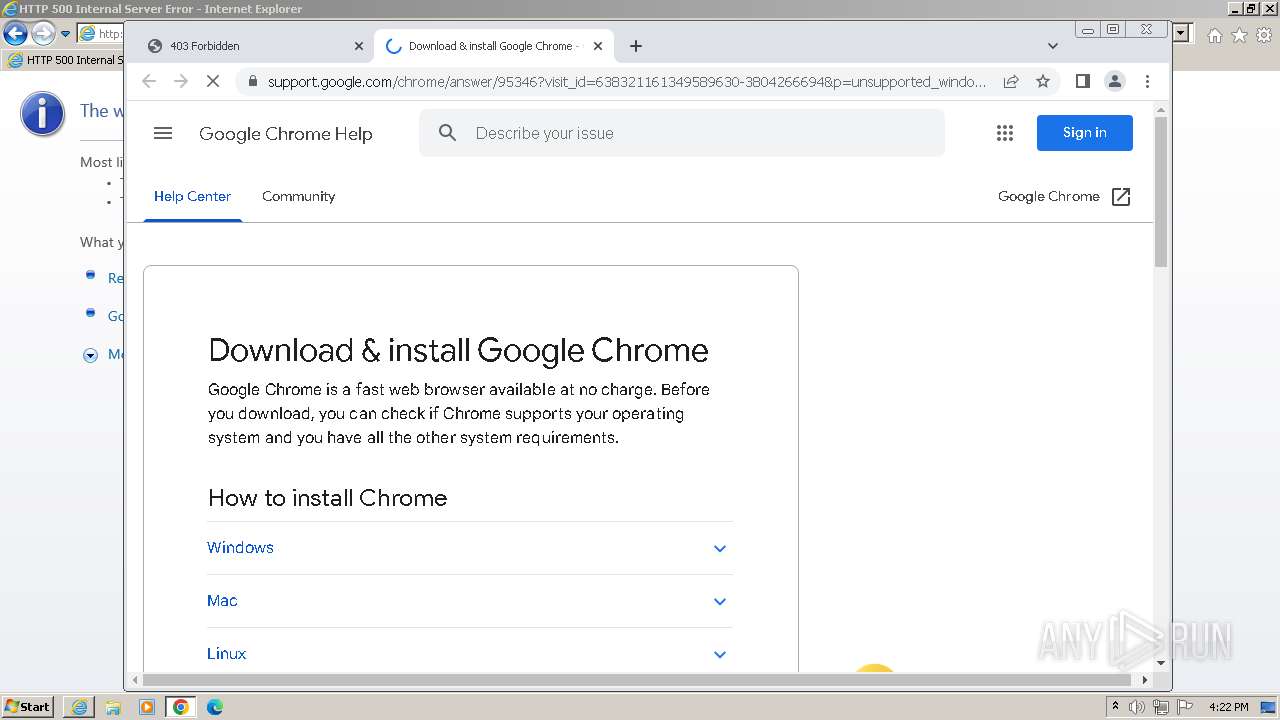1280x720 pixels.
Task: Click the network tray icon
Action: click(x=1161, y=707)
